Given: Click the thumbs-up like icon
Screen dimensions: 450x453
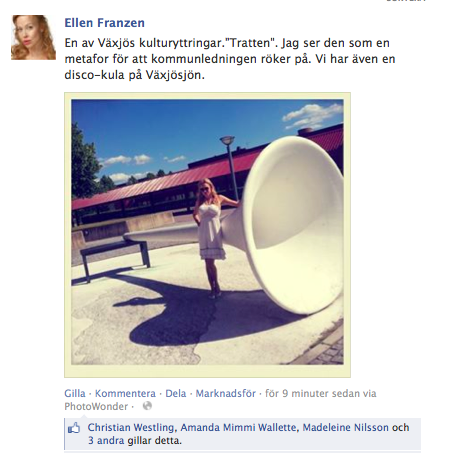Looking at the screenshot, I should [74, 428].
